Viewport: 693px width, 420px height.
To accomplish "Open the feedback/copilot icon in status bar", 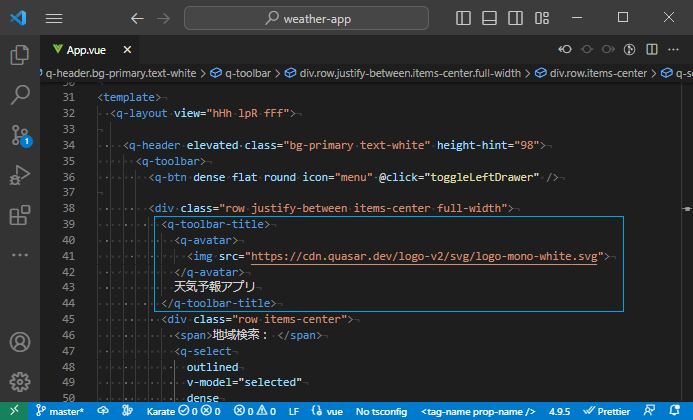I will [x=649, y=411].
